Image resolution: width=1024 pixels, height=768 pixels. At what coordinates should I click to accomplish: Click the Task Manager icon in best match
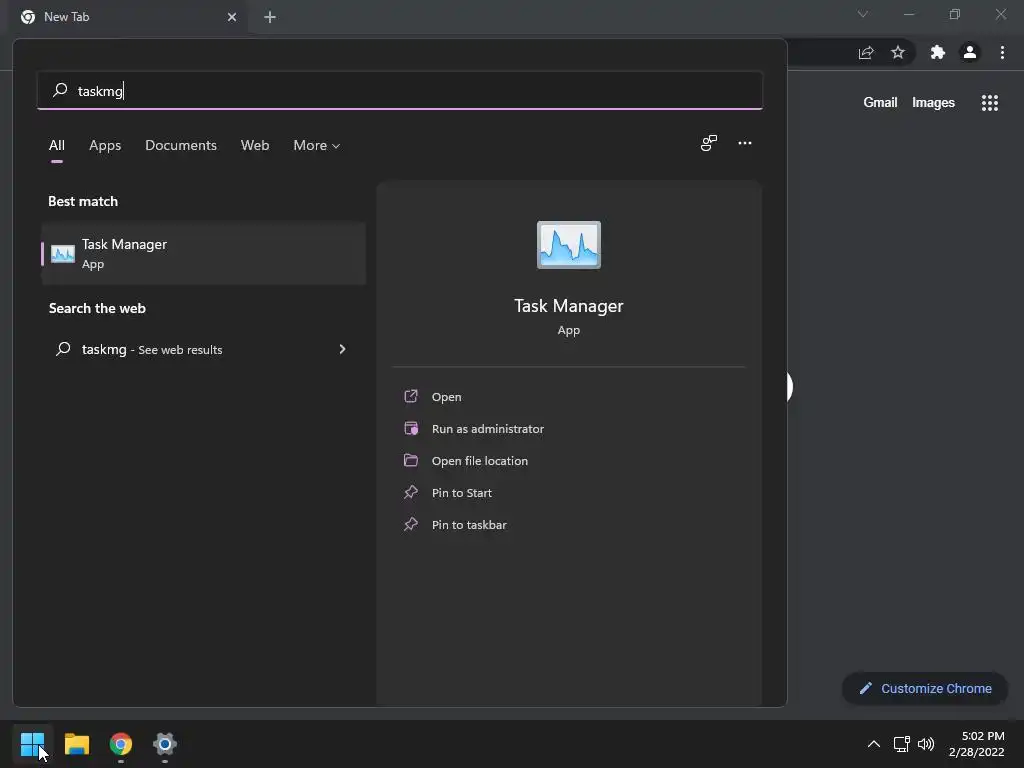coord(63,253)
